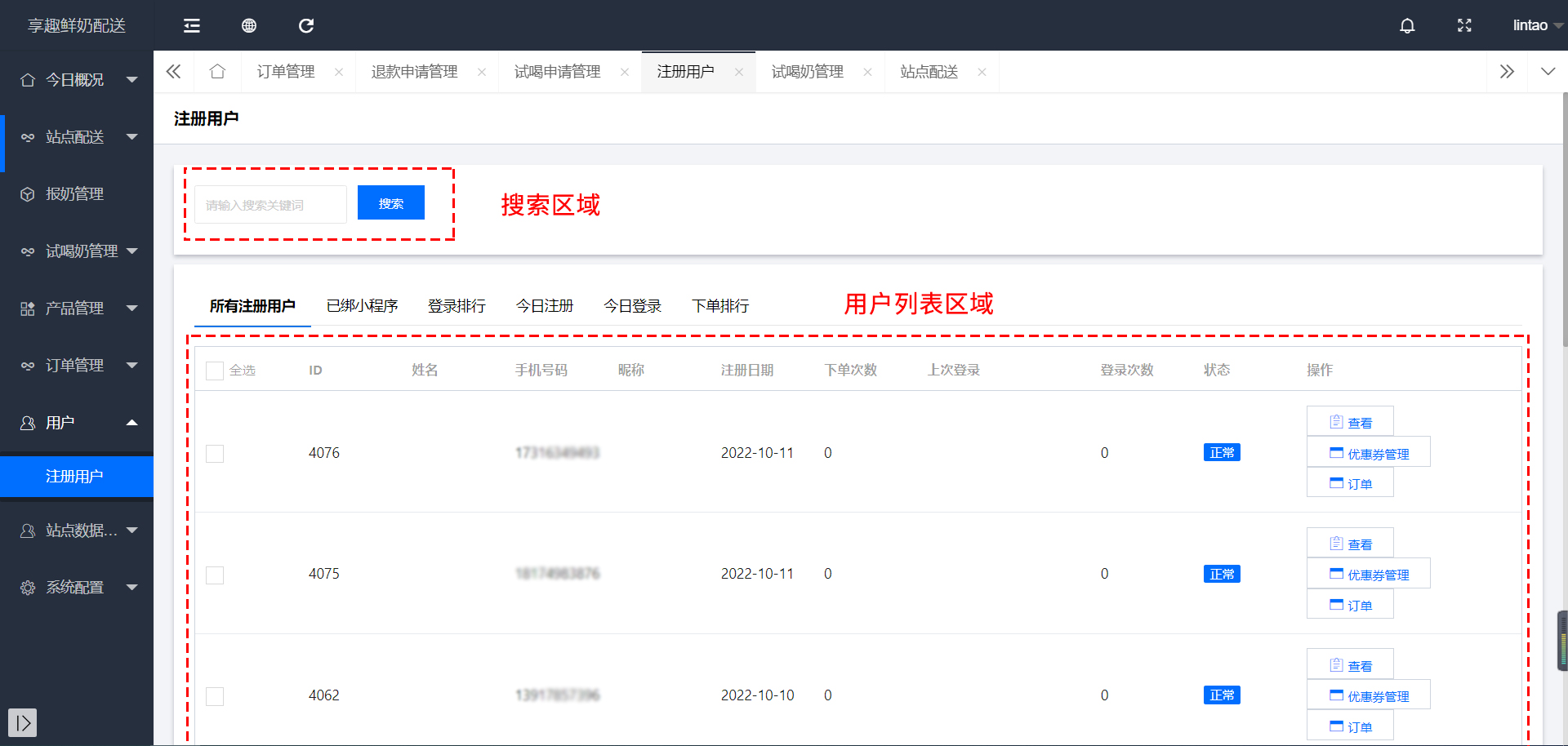Click the sidebar collapse menu icon
Image resolution: width=1568 pixels, height=746 pixels.
tap(192, 26)
